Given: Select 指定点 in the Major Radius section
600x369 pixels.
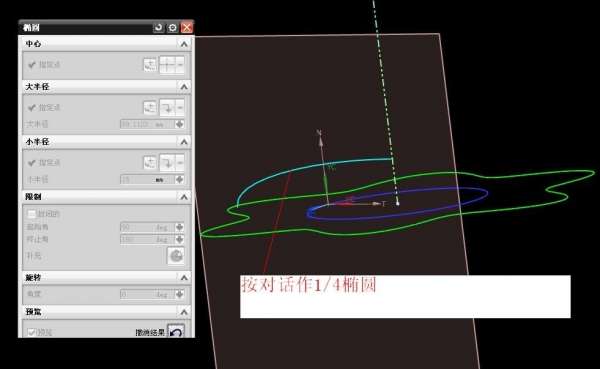Looking at the screenshot, I should tap(49, 108).
